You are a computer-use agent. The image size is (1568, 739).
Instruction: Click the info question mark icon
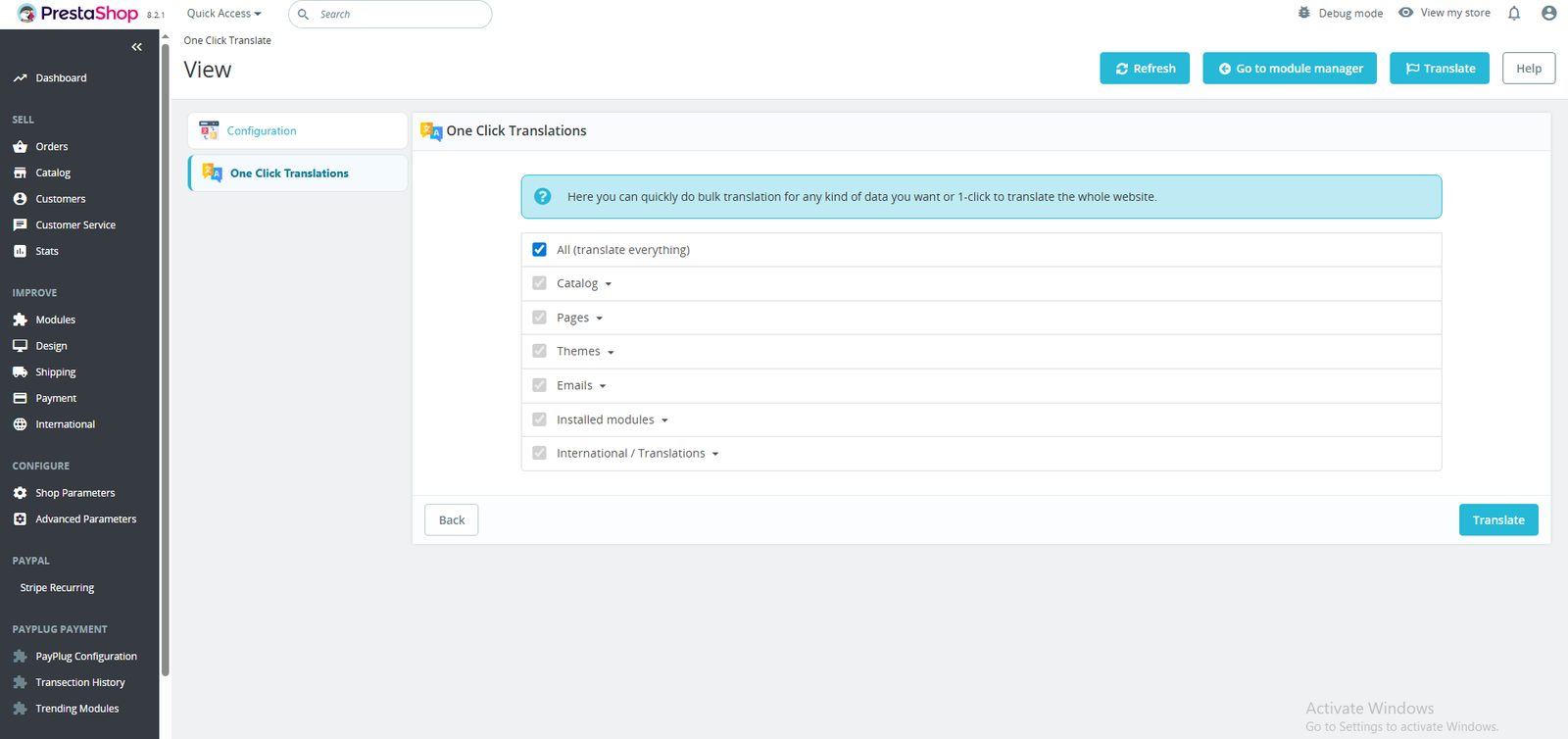(542, 196)
